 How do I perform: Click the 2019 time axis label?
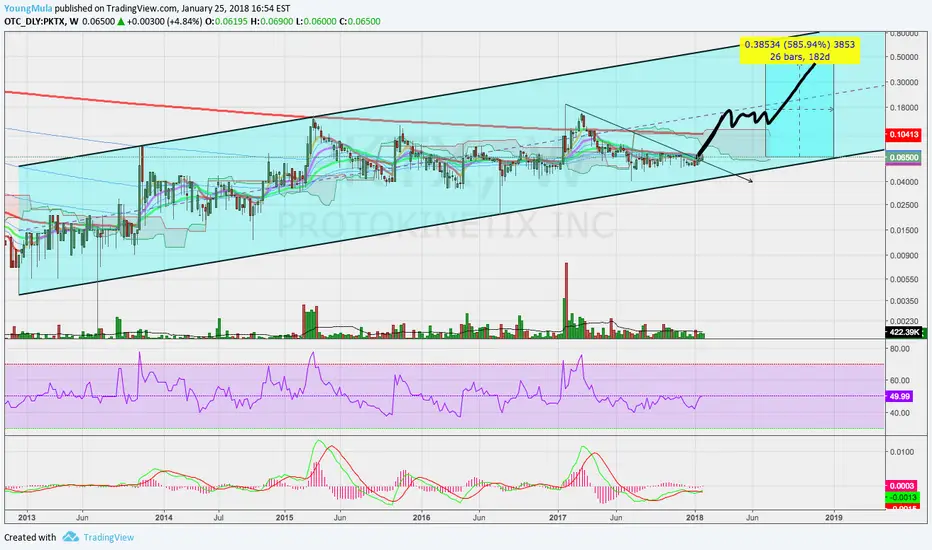click(x=834, y=517)
